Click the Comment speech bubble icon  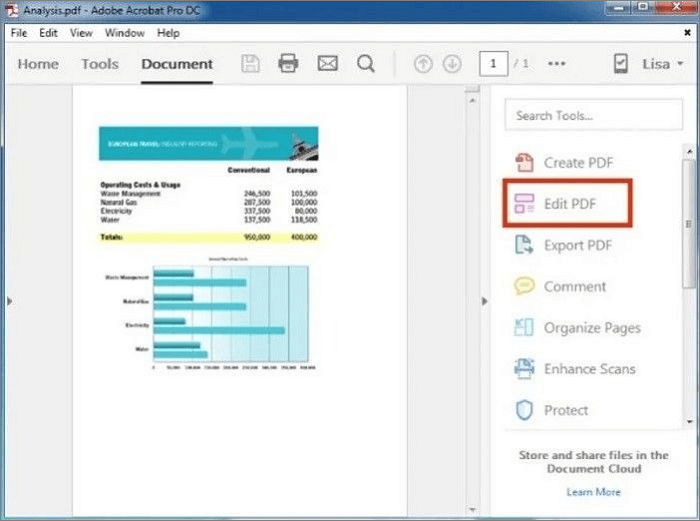(524, 286)
